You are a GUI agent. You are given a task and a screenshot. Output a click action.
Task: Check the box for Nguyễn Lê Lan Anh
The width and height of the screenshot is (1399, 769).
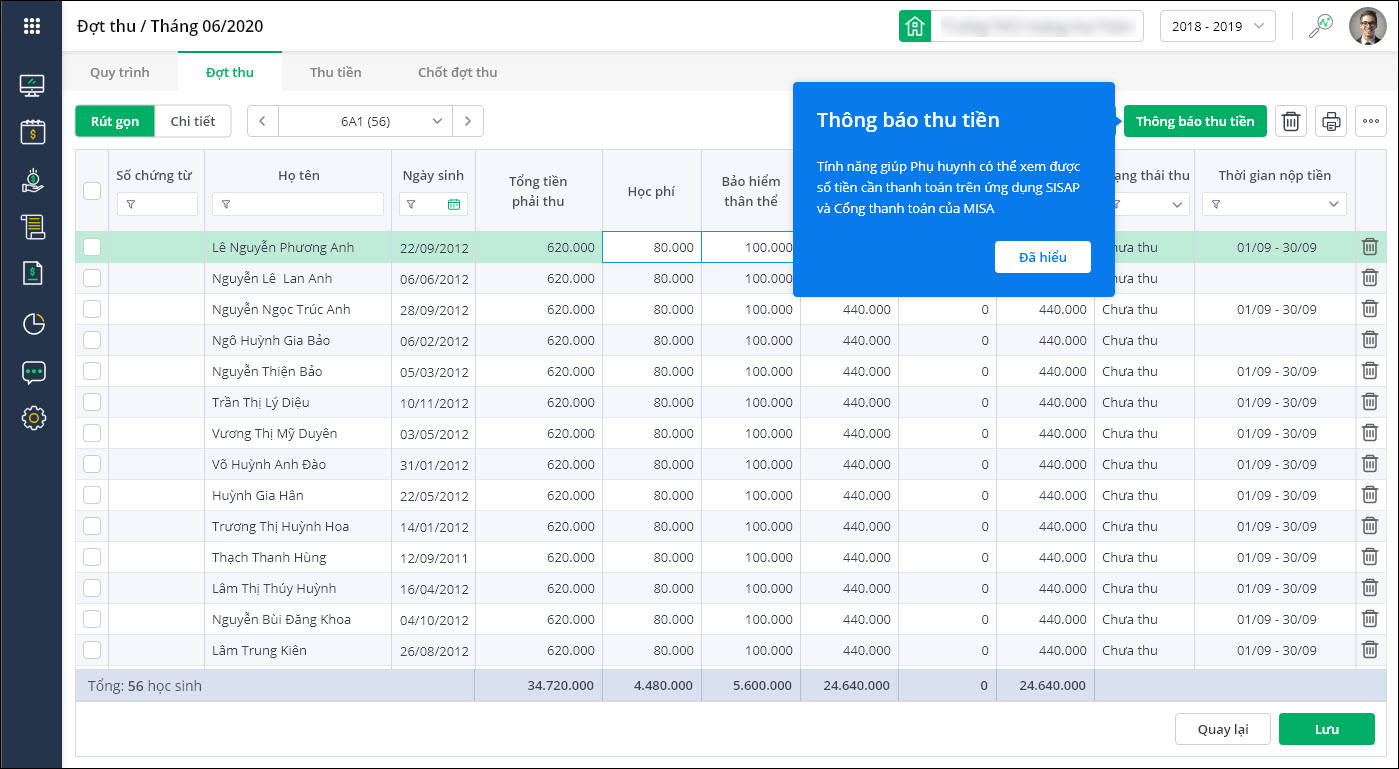coord(92,278)
